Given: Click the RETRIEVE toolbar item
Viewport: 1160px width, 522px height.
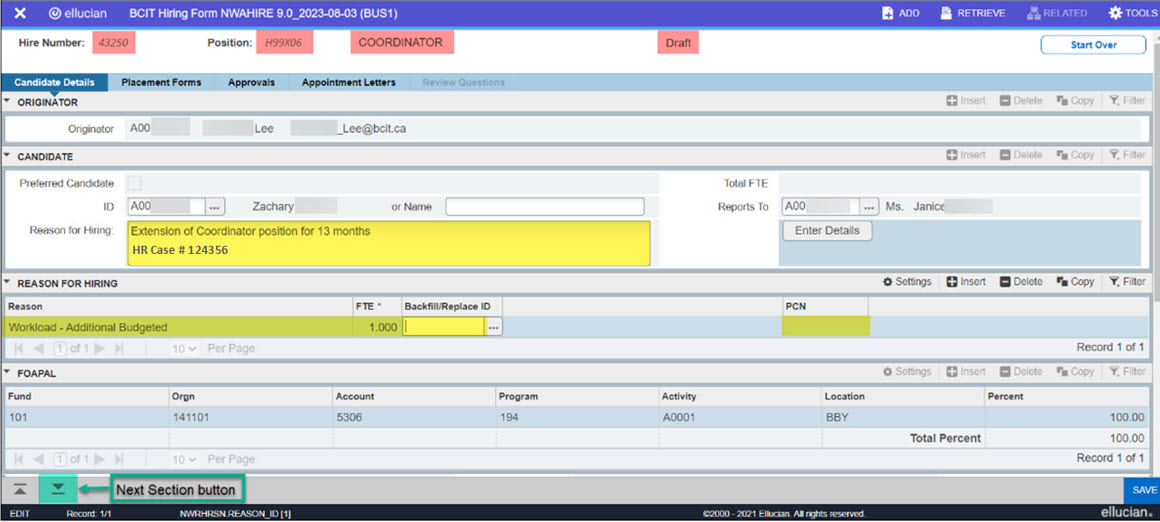Looking at the screenshot, I should tap(972, 13).
